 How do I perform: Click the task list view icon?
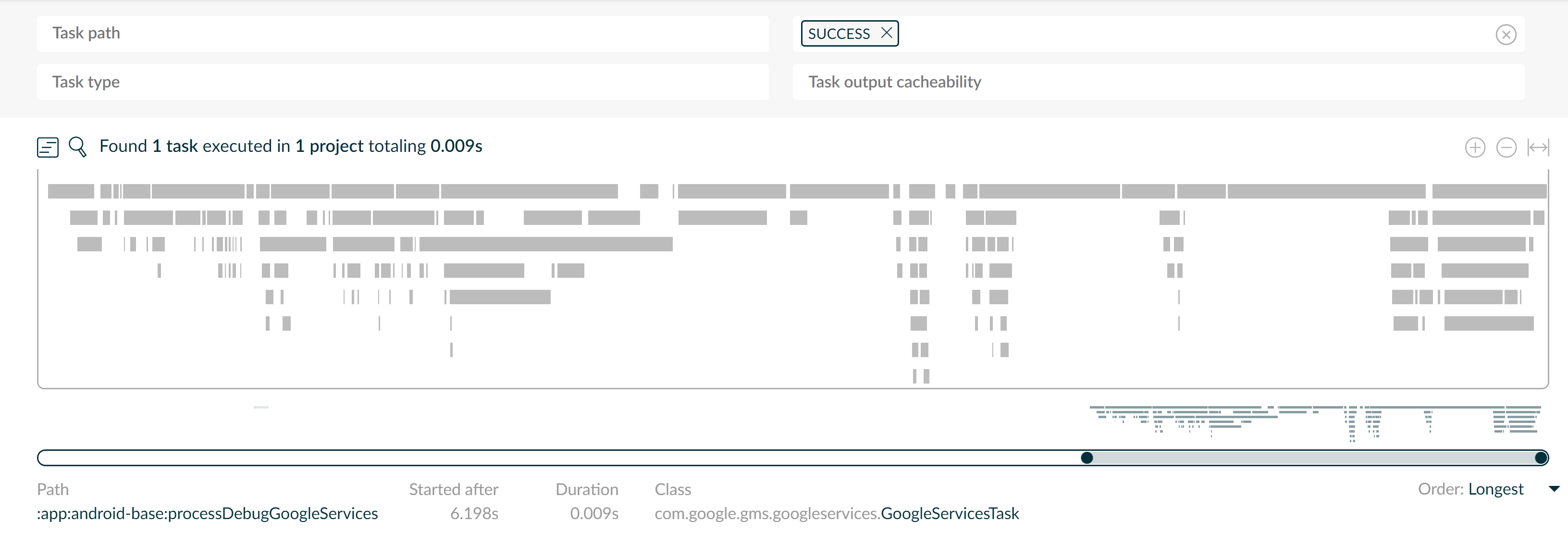click(48, 147)
